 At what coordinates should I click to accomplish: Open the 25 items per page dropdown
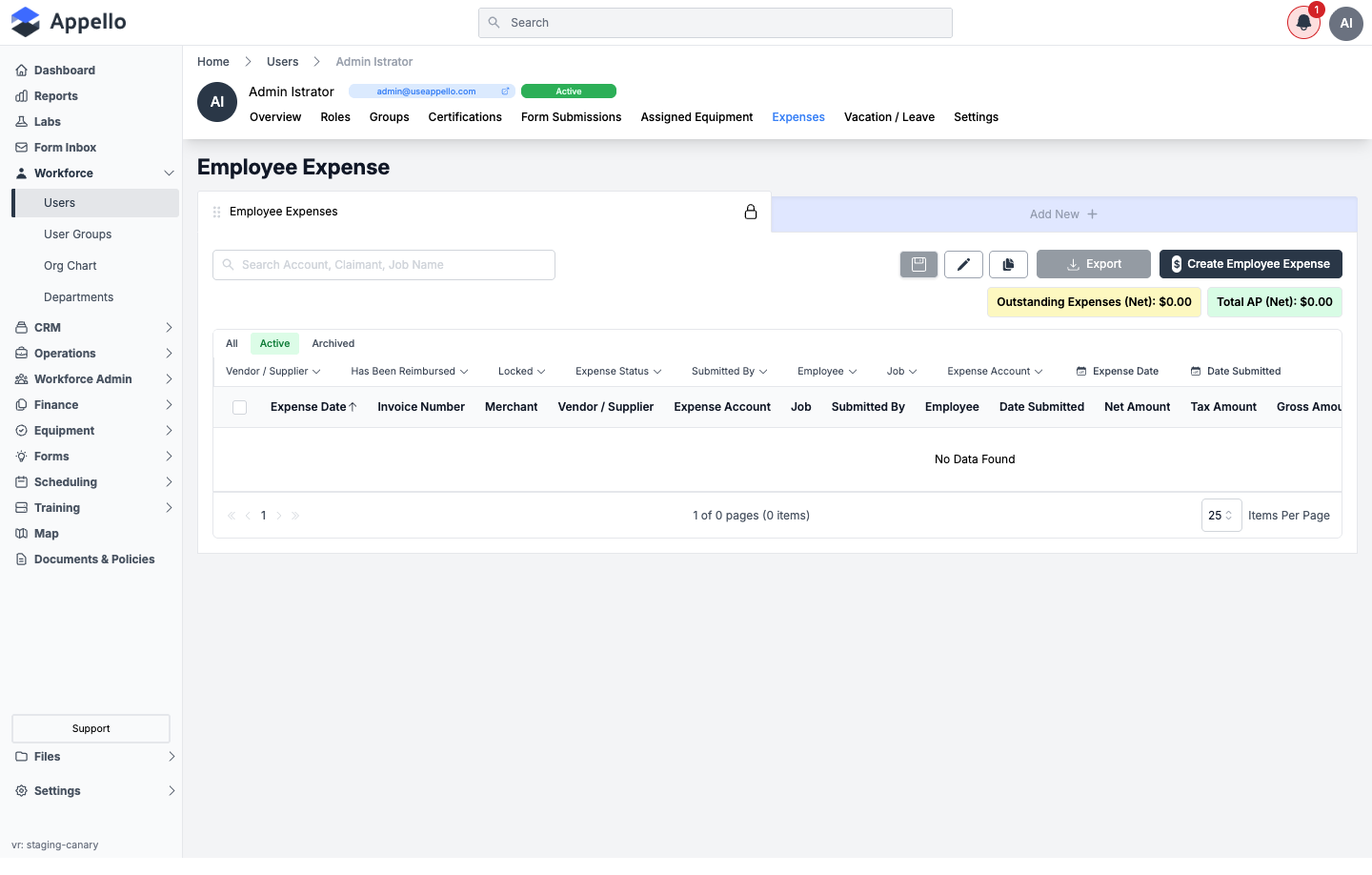click(1221, 516)
